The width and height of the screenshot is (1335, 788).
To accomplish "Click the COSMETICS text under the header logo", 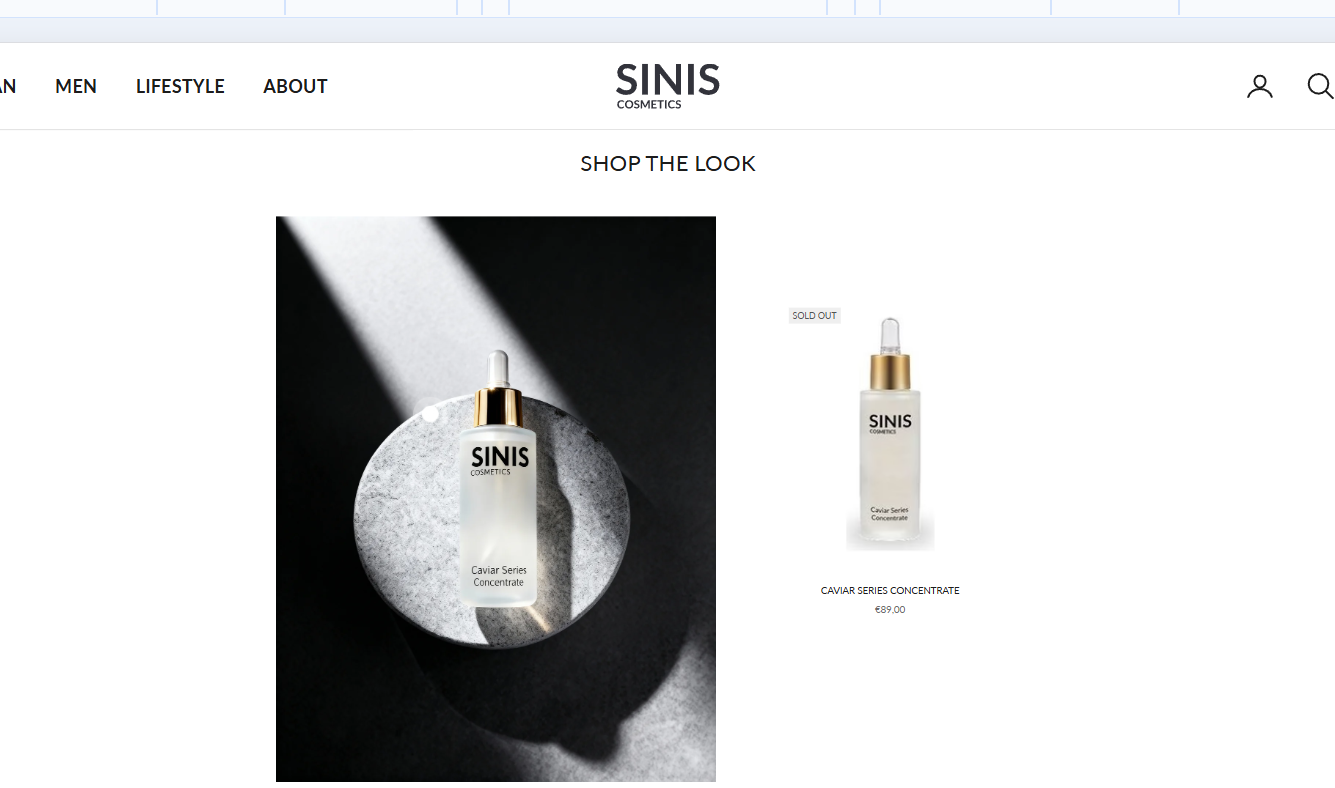I will click(649, 105).
